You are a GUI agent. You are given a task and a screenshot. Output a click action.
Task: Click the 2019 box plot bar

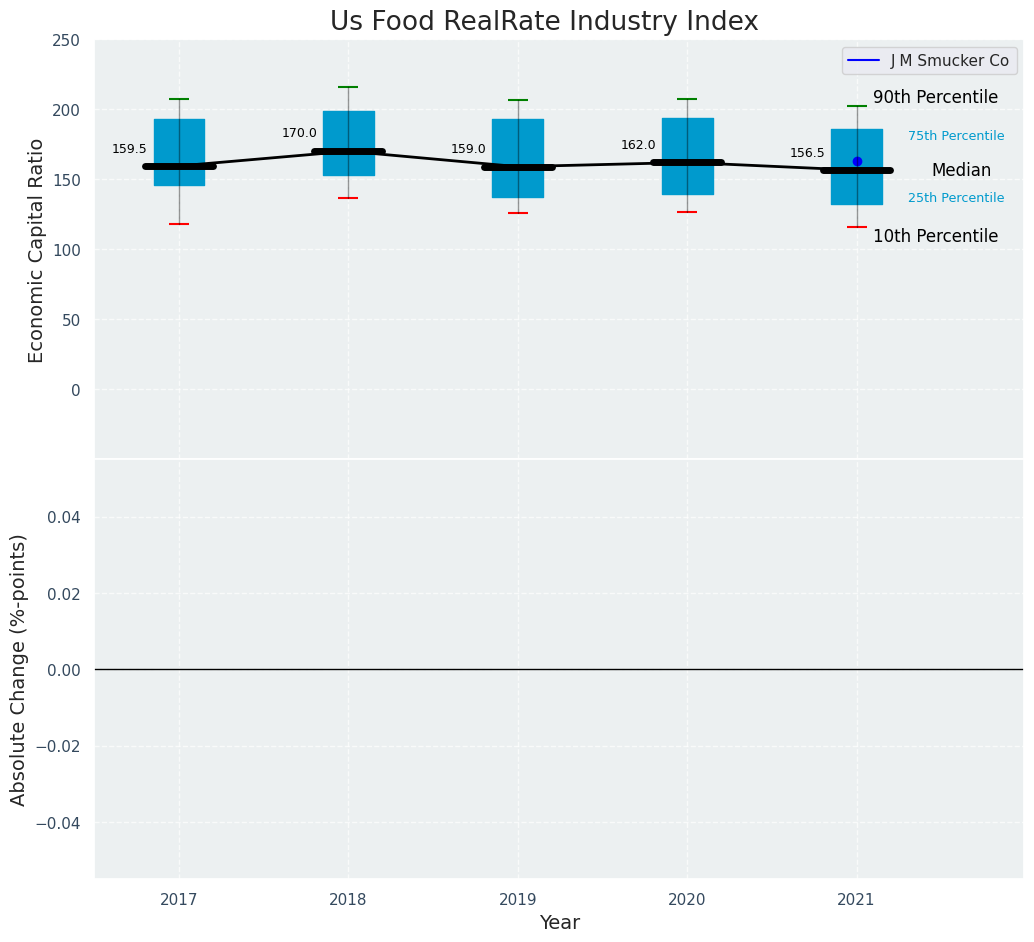[518, 140]
